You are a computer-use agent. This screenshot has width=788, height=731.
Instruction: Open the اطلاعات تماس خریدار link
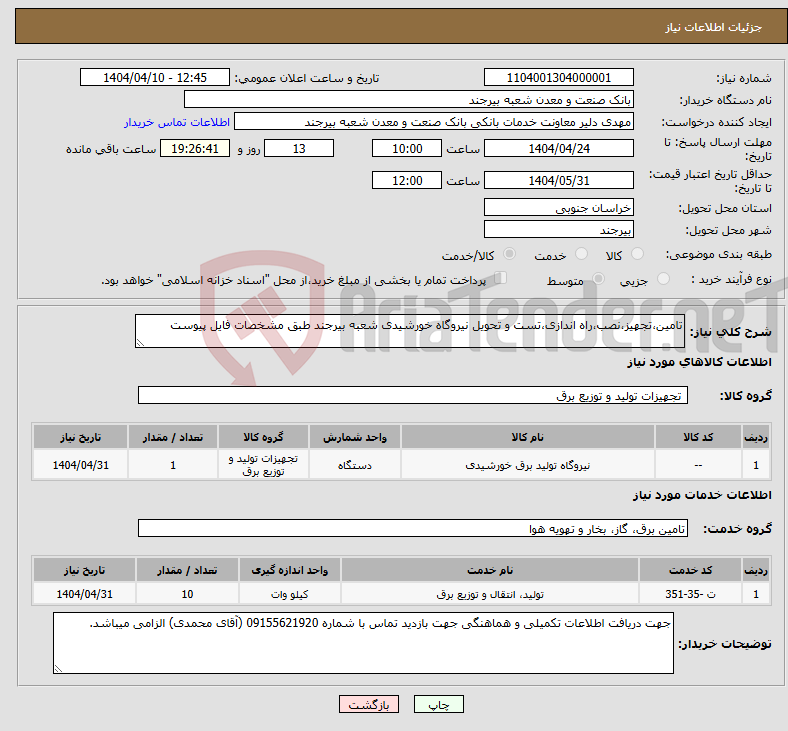(x=177, y=122)
